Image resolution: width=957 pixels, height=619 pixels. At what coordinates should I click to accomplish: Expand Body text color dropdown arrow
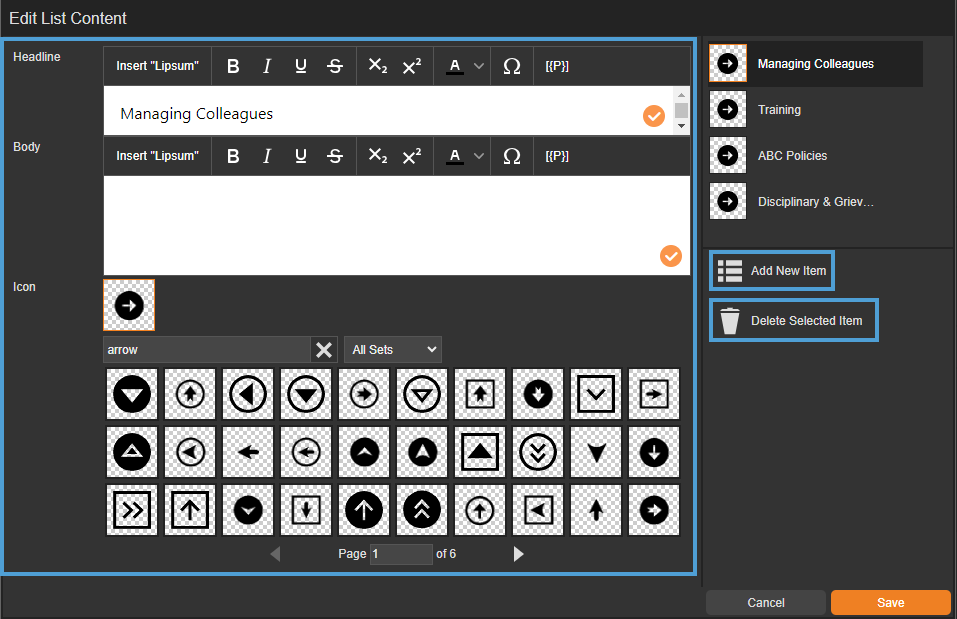pyautogui.click(x=479, y=156)
